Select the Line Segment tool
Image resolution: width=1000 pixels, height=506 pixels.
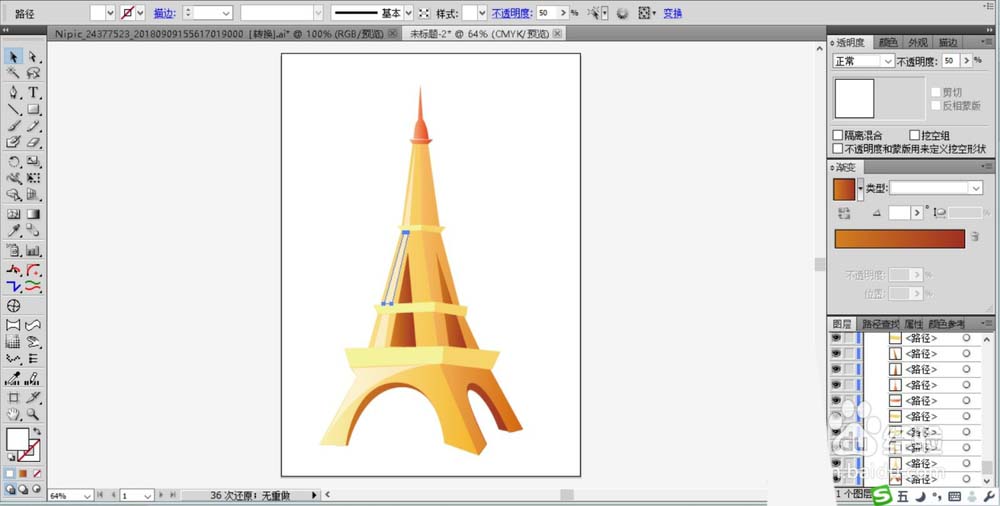(x=13, y=110)
